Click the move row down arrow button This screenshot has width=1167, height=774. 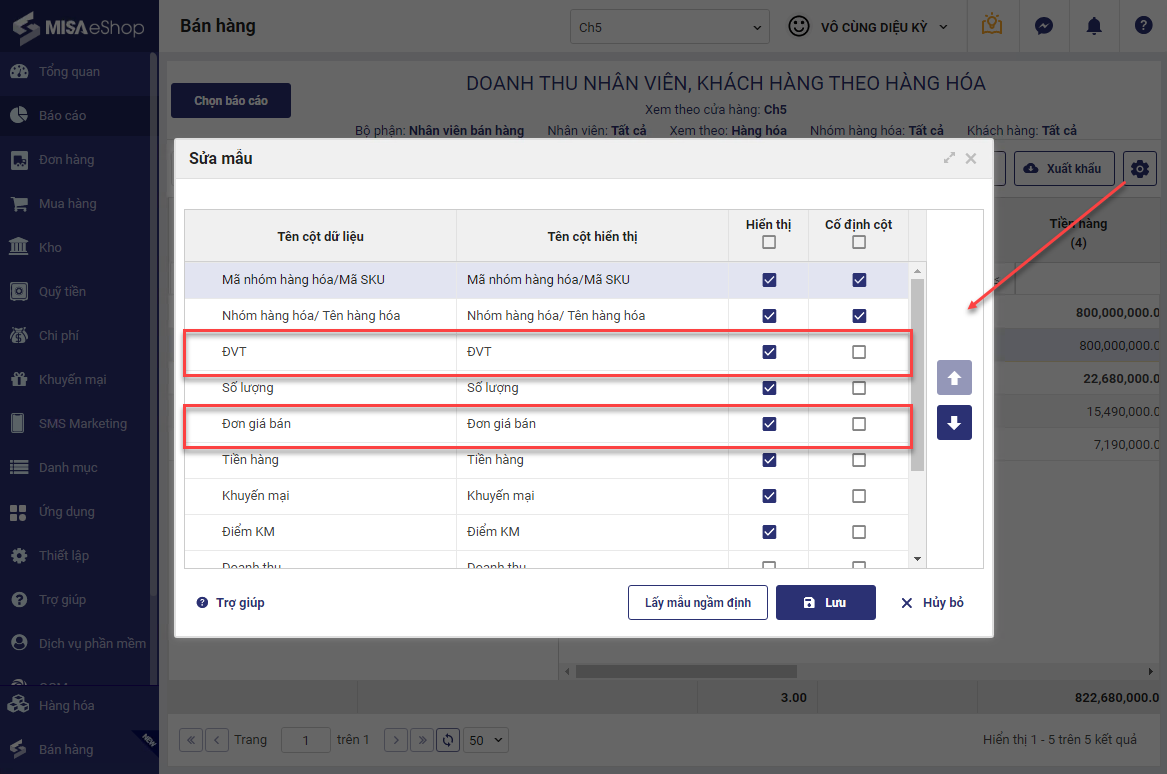(954, 423)
